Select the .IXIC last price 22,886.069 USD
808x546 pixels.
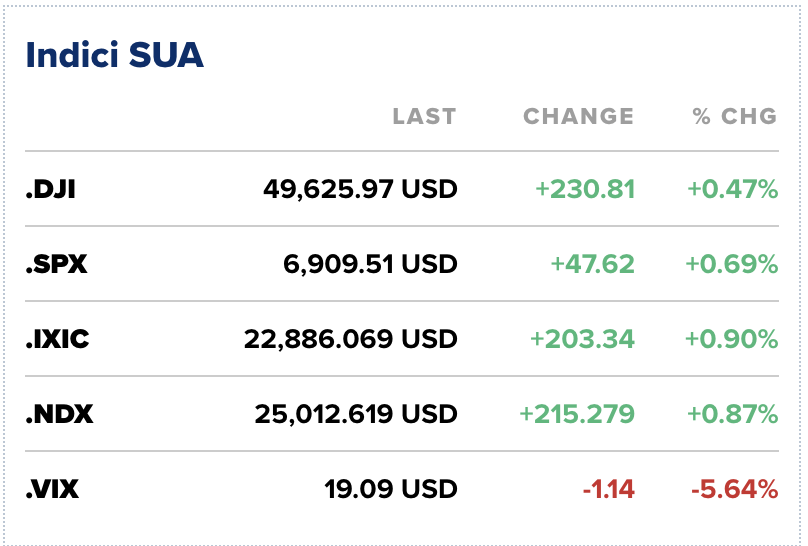(x=350, y=339)
